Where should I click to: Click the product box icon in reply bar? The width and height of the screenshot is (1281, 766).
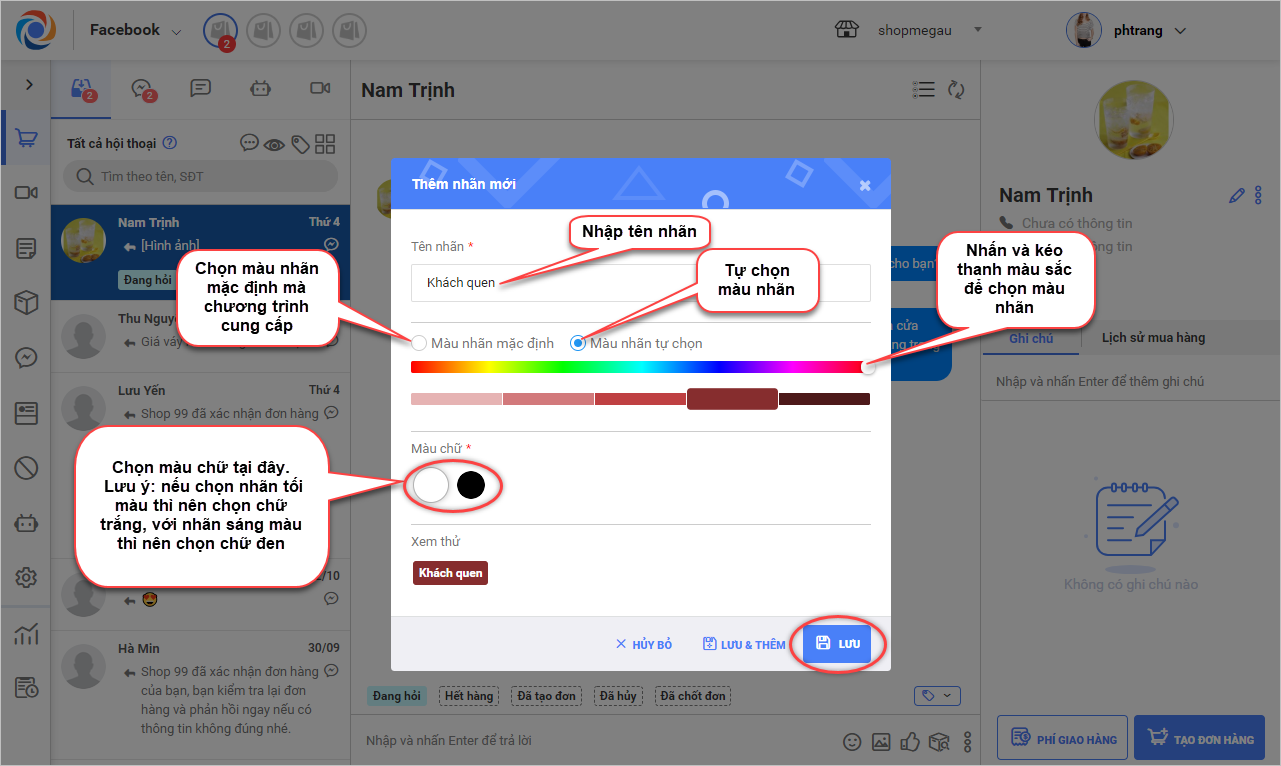[939, 742]
